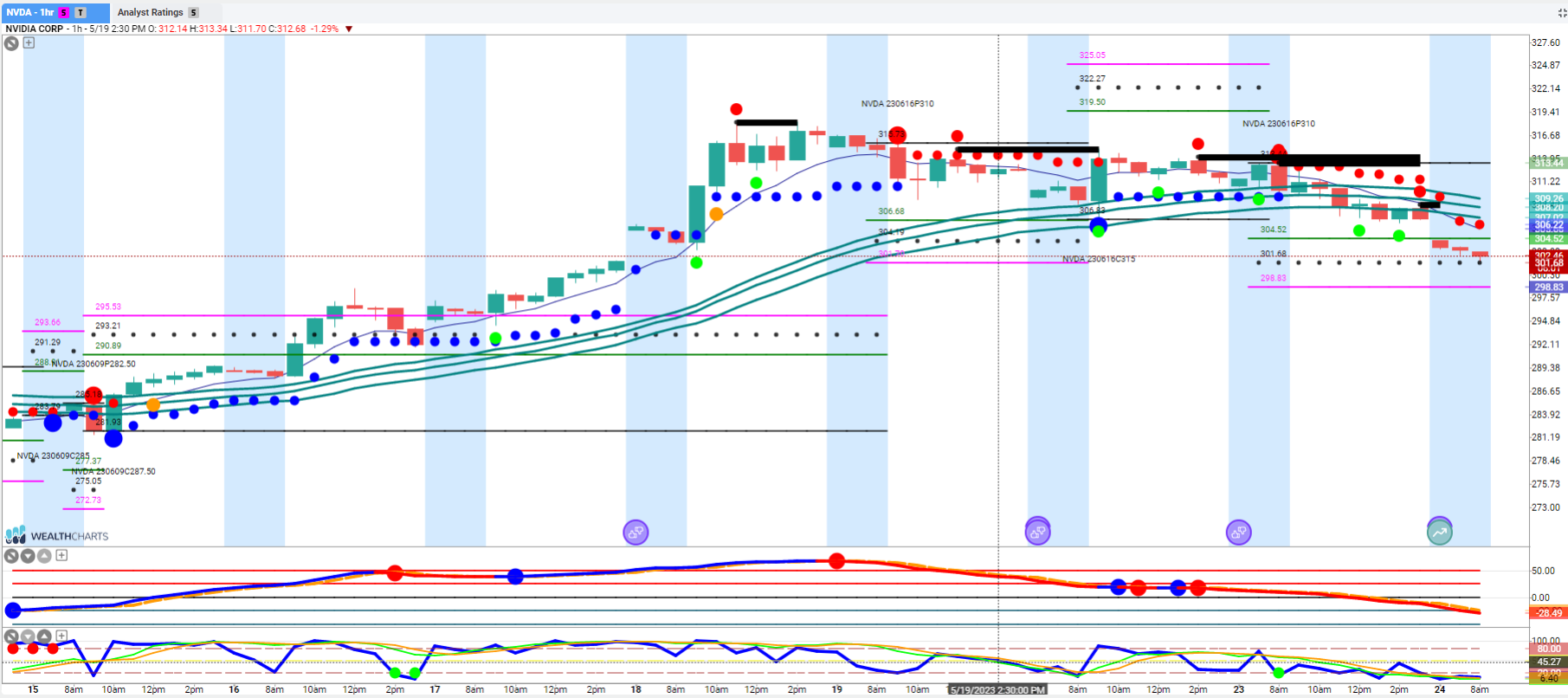Click the S badge on Analyst Ratings tab
The image size is (1568, 698).
[194, 12]
